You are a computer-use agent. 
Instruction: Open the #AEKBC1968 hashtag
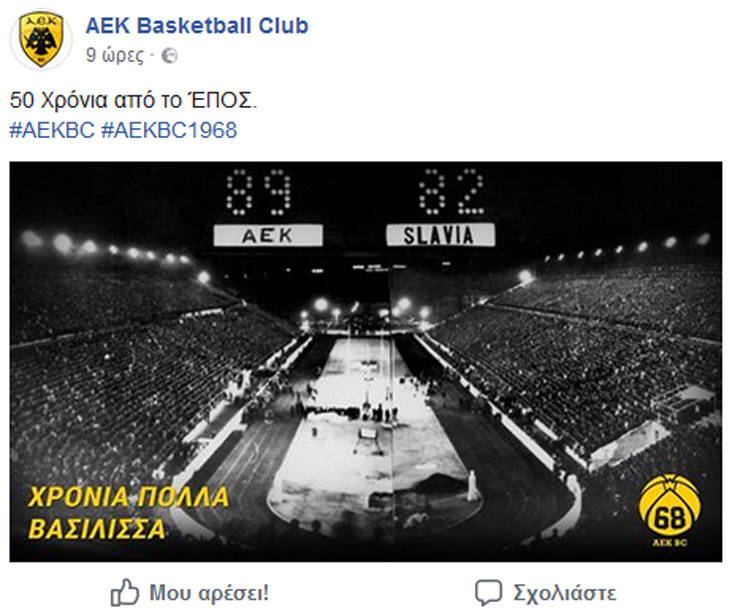(169, 130)
